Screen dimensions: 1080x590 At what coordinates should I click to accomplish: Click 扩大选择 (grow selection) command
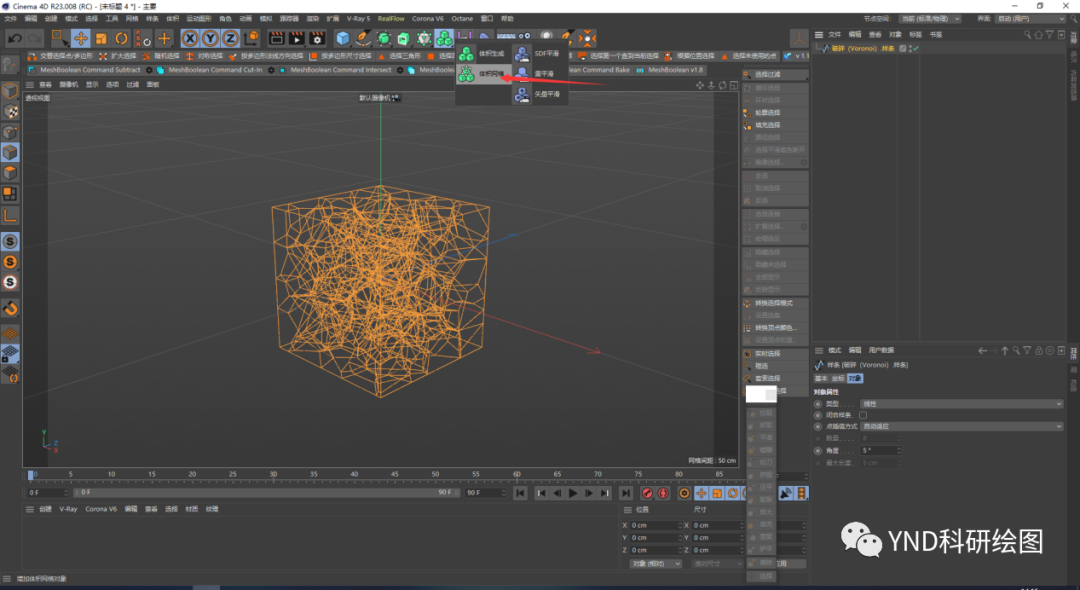[x=118, y=56]
